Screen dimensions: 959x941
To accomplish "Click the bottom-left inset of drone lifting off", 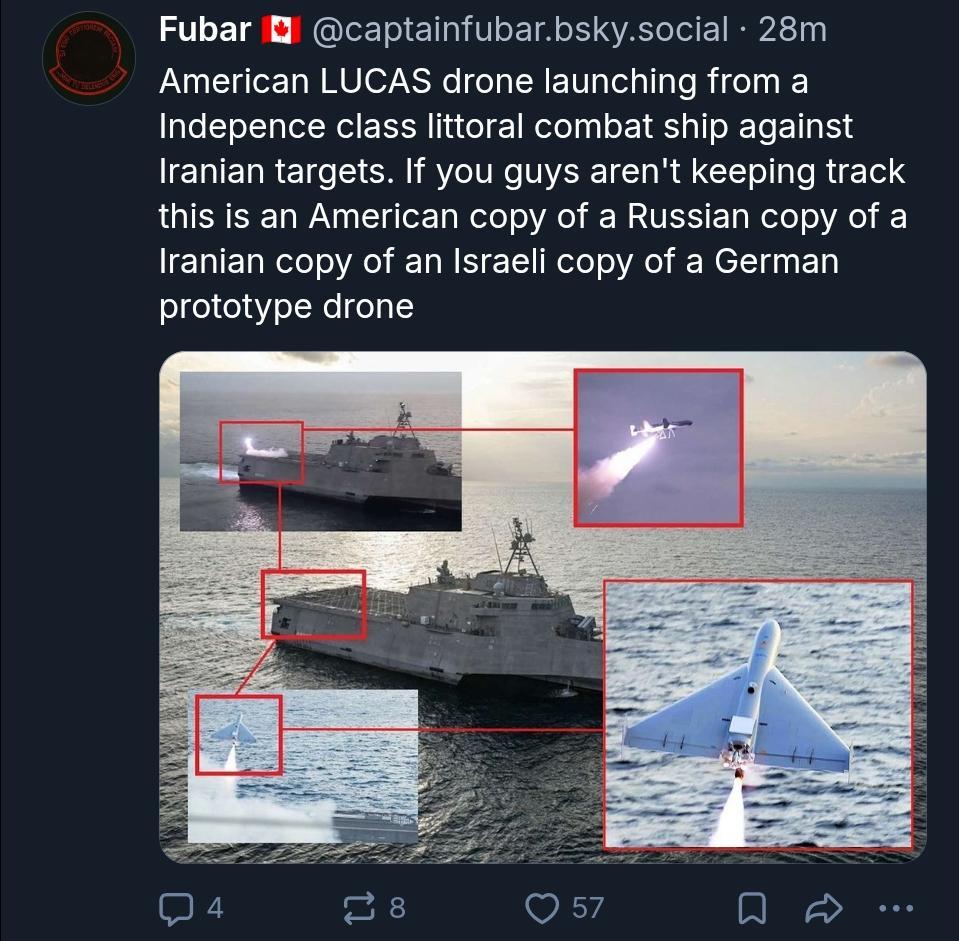I will [304, 765].
